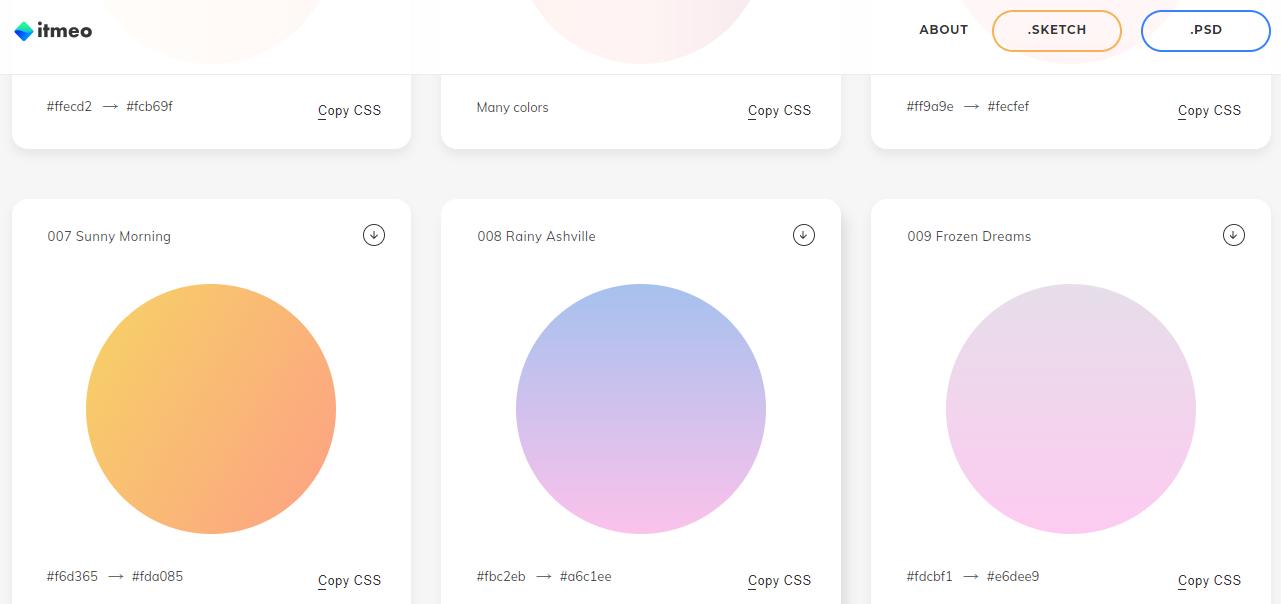Copy CSS for Sunny Morning gradient
The width and height of the screenshot is (1281, 604).
(349, 580)
